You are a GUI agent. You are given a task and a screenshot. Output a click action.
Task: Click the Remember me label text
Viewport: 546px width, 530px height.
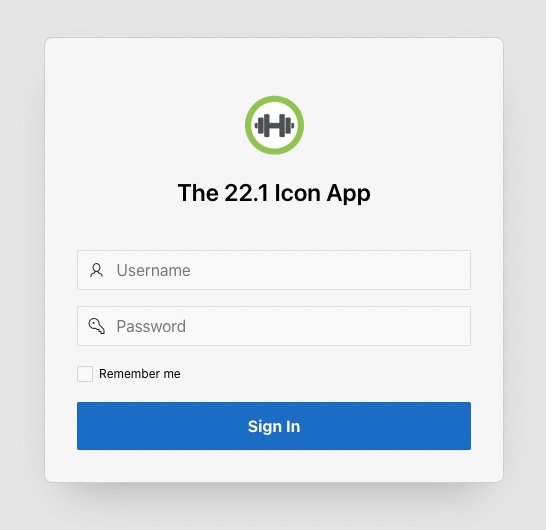[140, 374]
